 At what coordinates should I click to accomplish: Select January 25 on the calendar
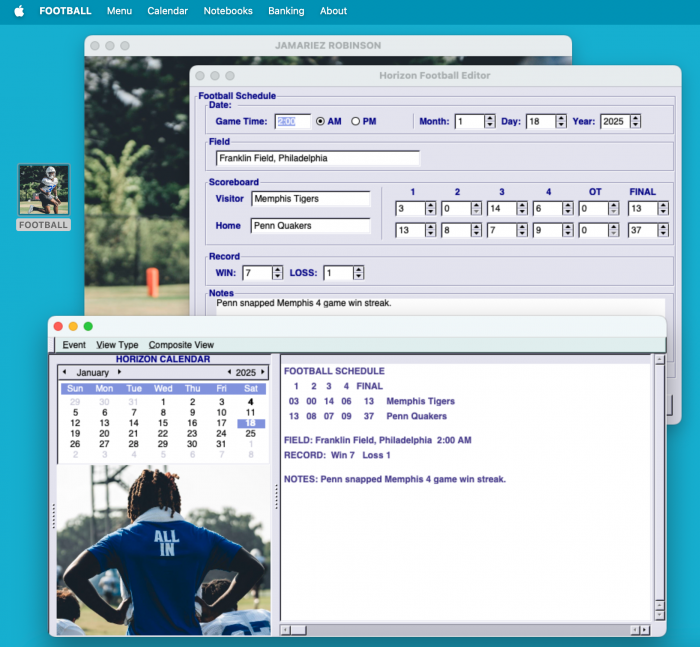pos(250,434)
